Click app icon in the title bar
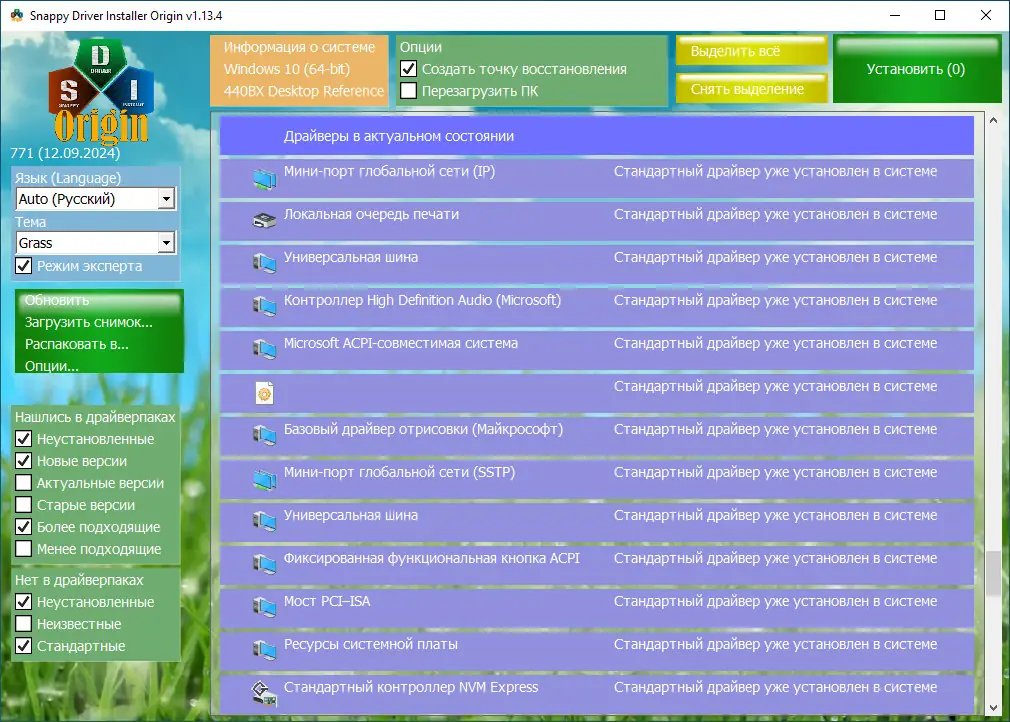This screenshot has width=1010, height=722. click(17, 15)
